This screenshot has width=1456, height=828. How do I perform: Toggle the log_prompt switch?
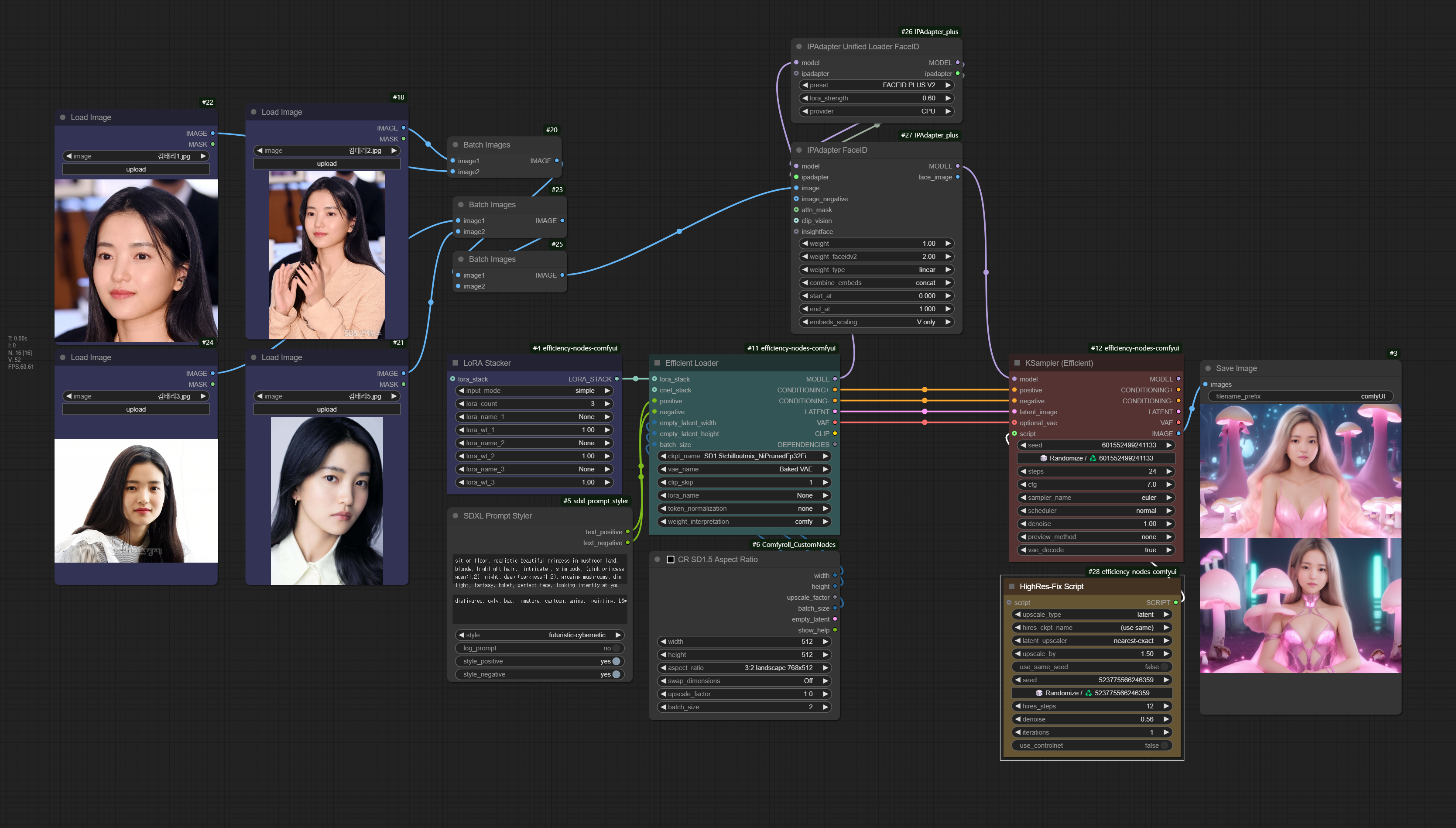(616, 648)
